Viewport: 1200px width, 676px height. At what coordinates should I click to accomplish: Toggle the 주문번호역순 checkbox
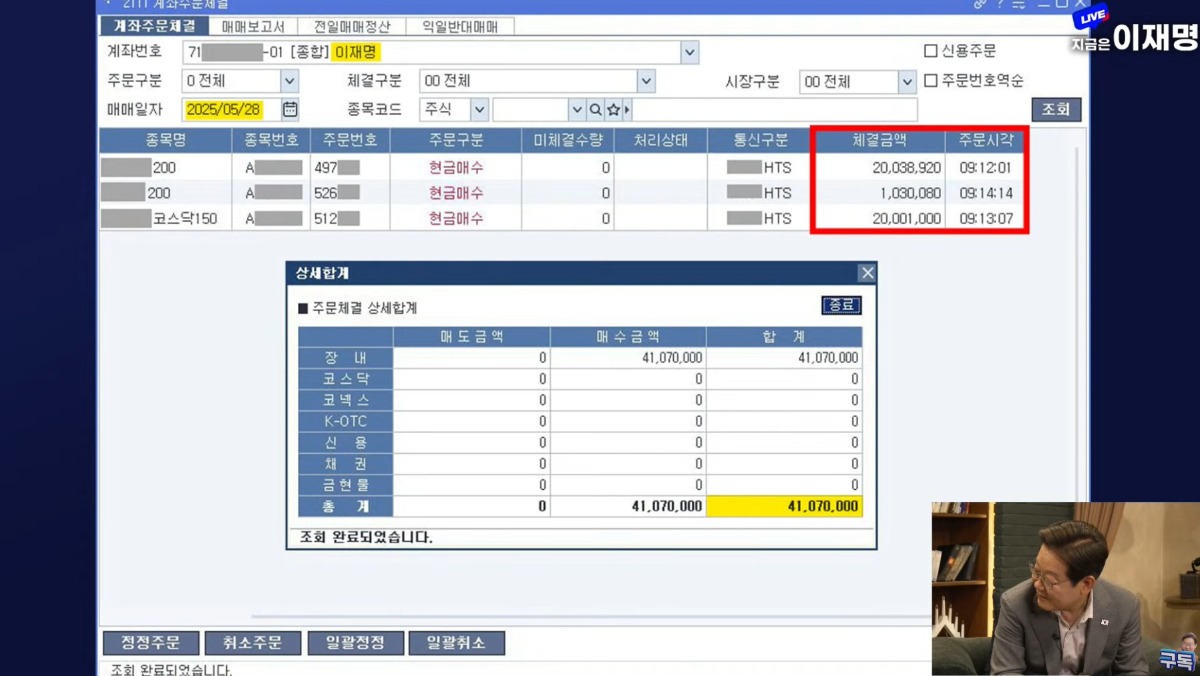tap(931, 81)
